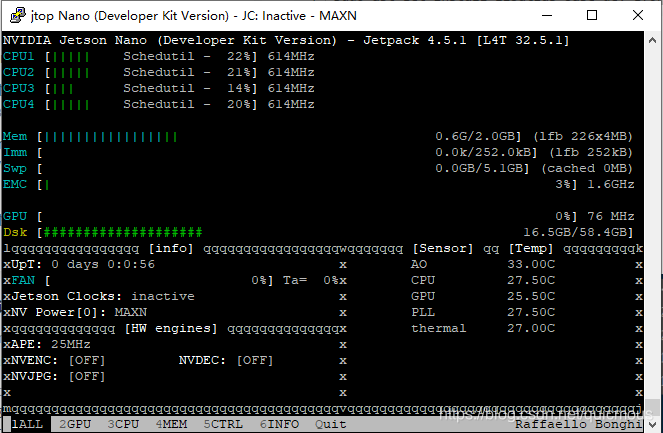Click the GPU 25.50C temperature

531,296
